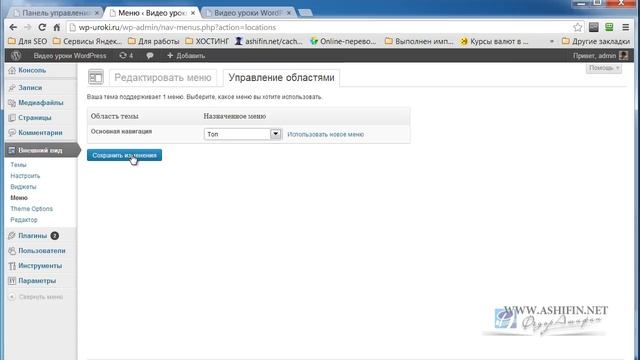Click the Назначенное меню column header
The image size is (640, 360).
point(235,116)
